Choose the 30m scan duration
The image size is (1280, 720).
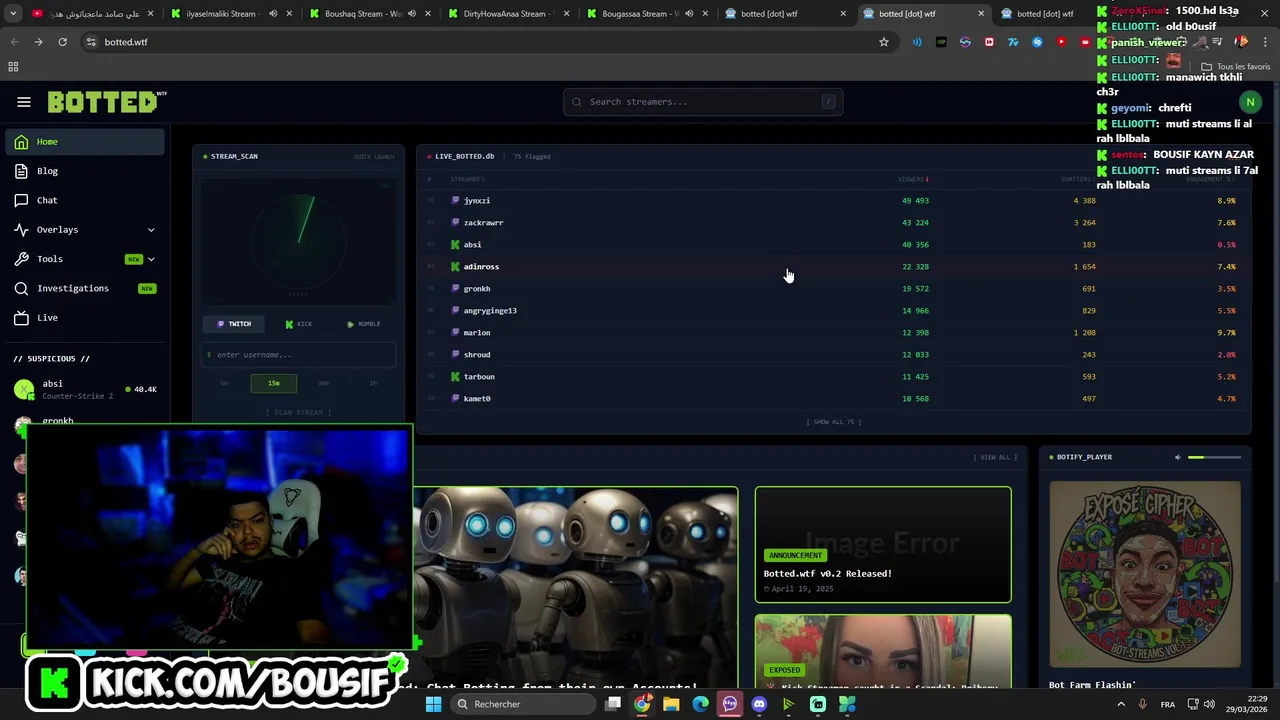[x=323, y=383]
